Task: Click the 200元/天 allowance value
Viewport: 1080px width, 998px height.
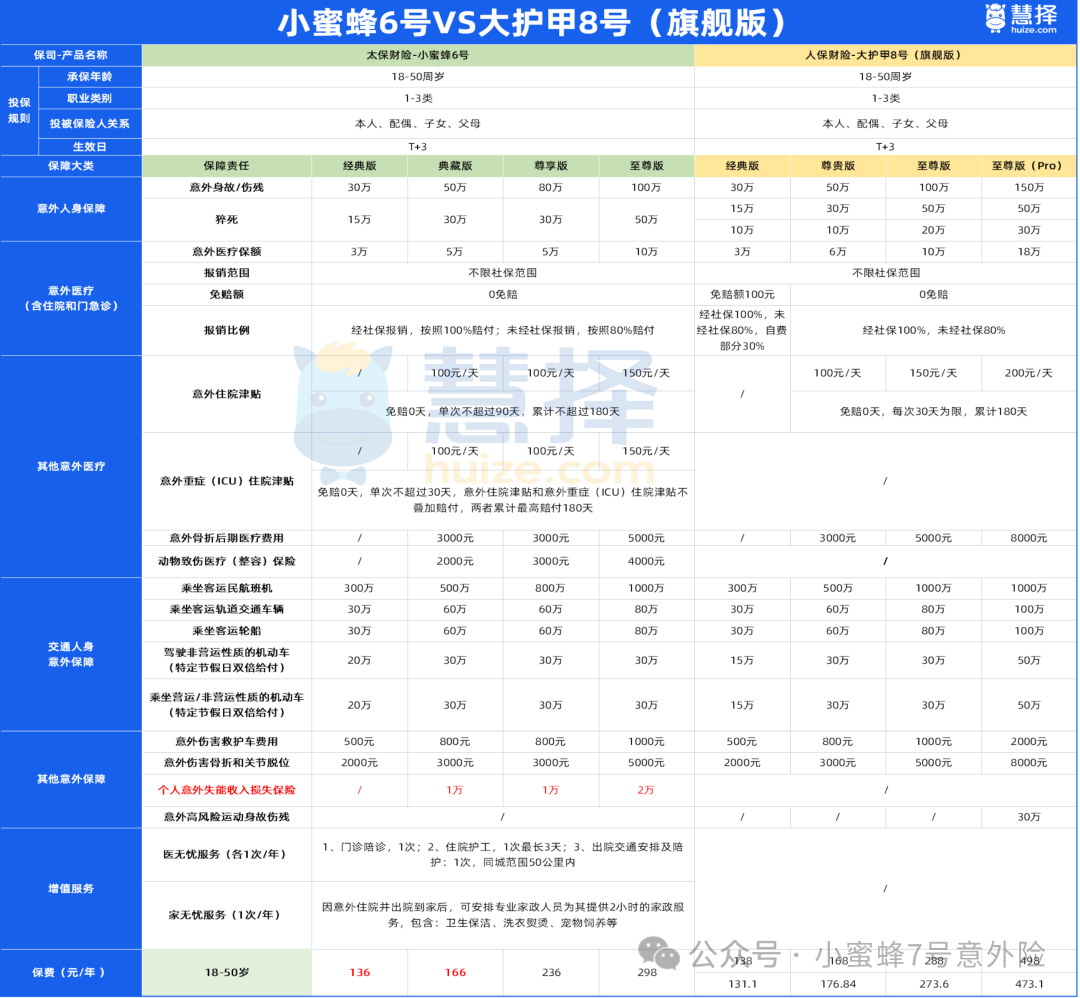Action: point(1029,373)
